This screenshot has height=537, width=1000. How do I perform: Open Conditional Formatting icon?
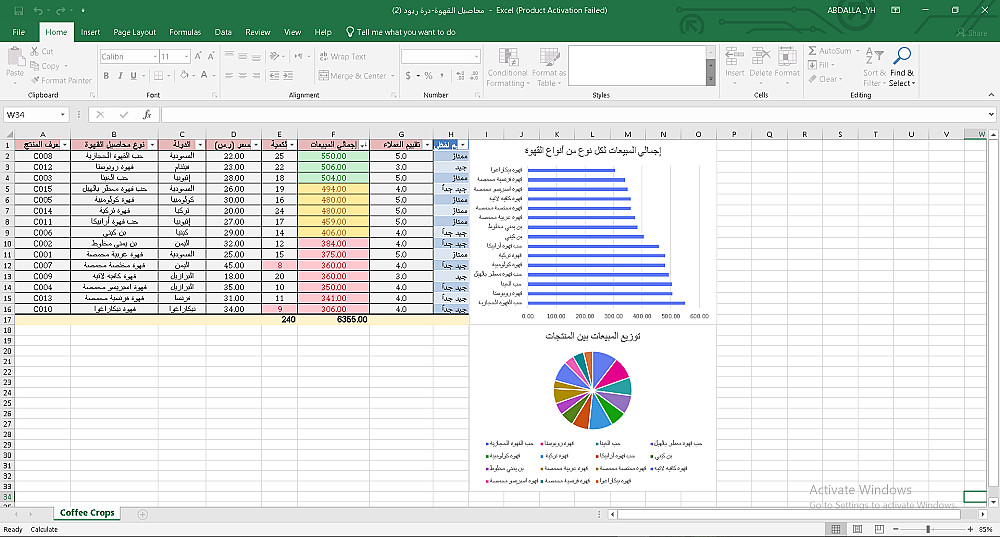(508, 57)
